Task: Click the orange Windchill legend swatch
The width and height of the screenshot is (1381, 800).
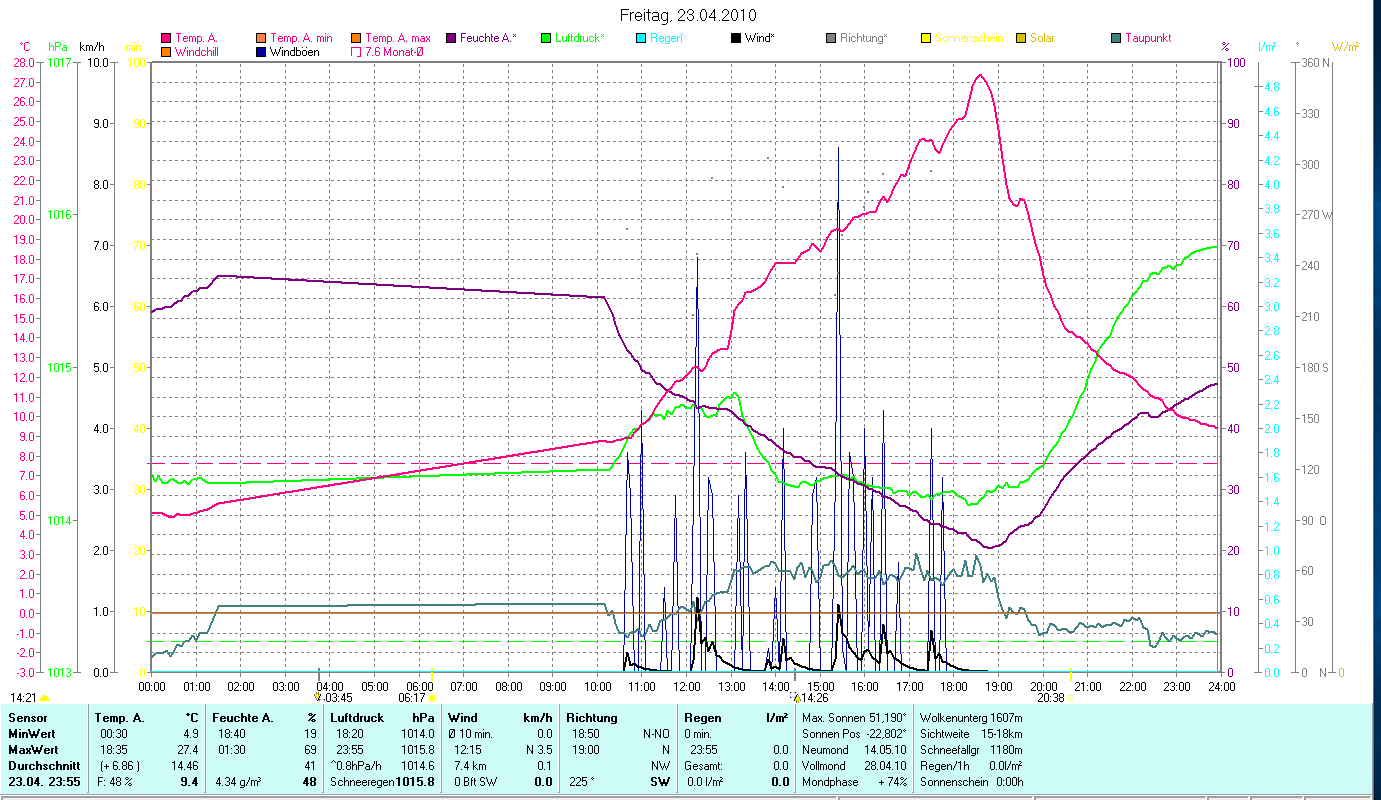Action: point(165,51)
